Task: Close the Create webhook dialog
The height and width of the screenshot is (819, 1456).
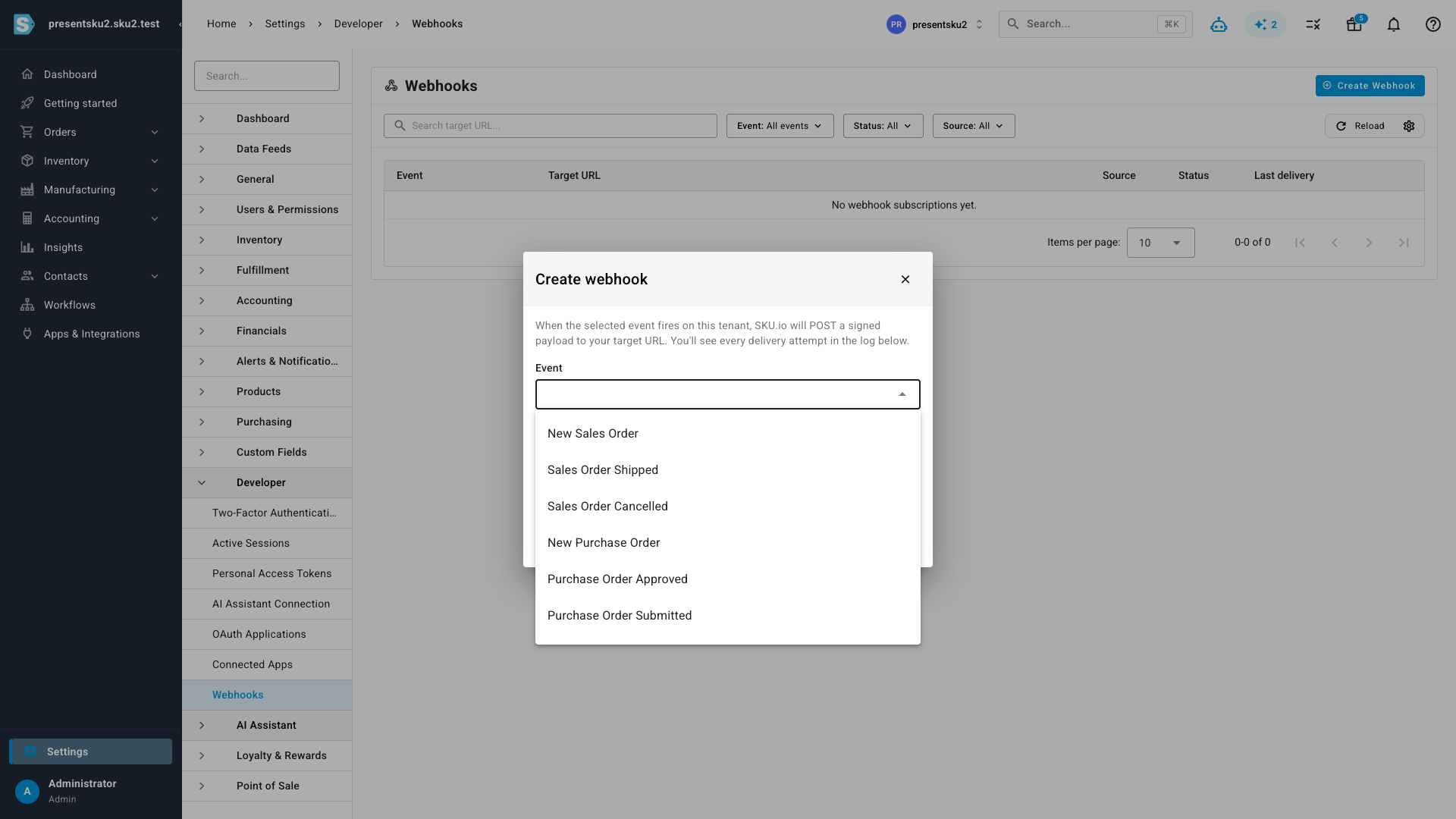Action: (x=905, y=279)
